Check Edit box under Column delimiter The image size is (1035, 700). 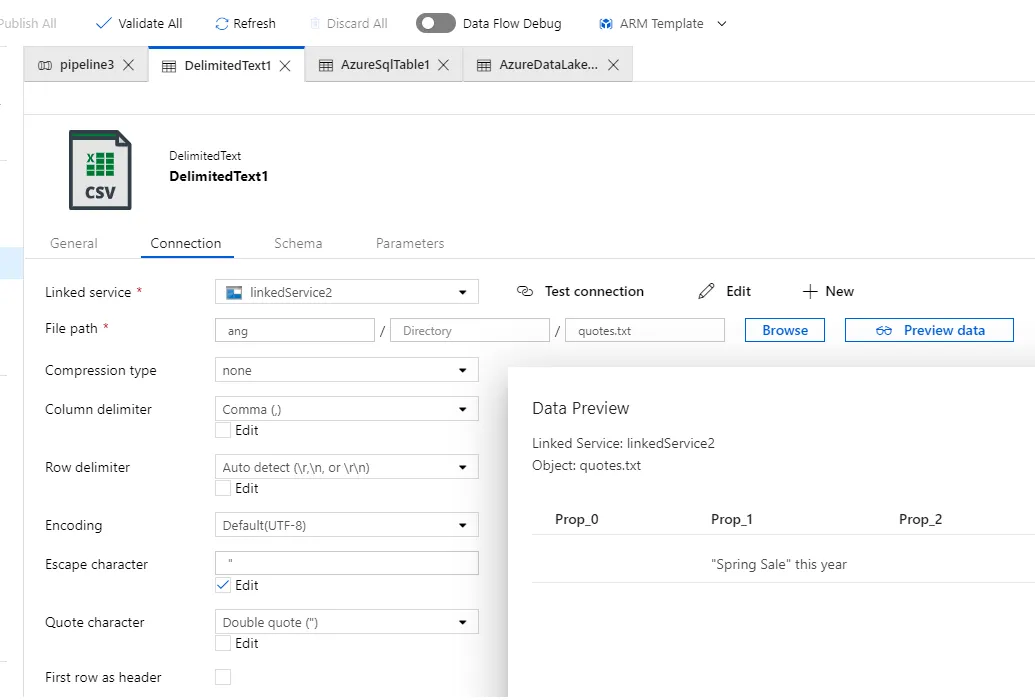coord(223,431)
